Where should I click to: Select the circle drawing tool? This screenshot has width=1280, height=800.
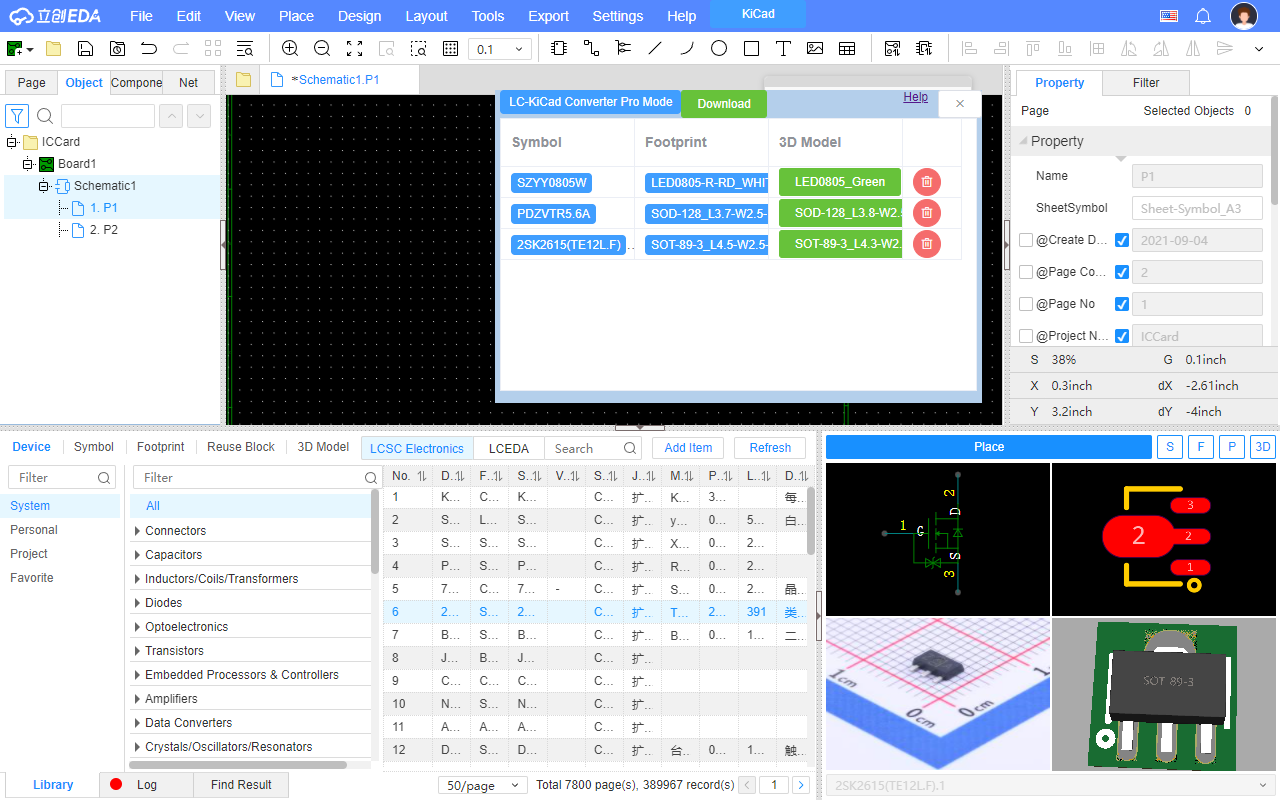coord(719,48)
